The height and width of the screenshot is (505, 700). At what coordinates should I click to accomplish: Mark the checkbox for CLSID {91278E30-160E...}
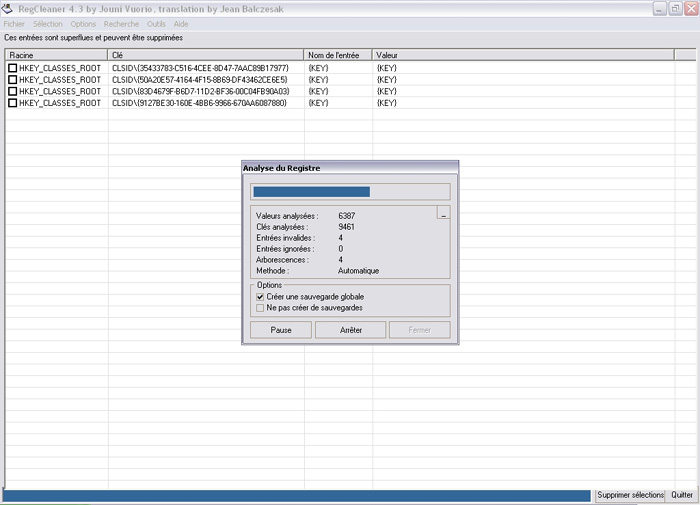click(13, 103)
